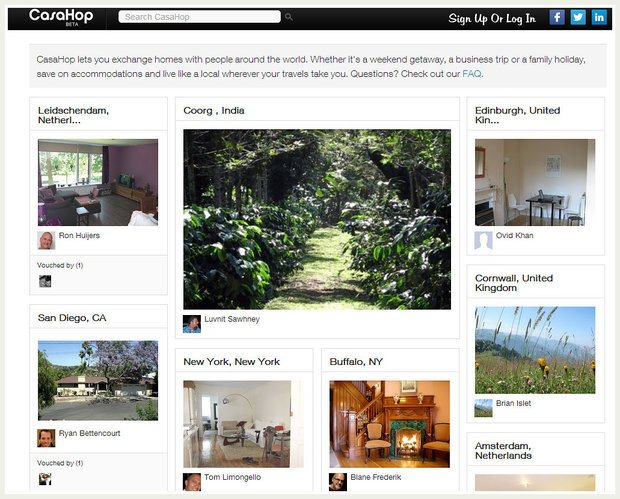
Task: Click the search magnifier icon
Action: (x=289, y=17)
